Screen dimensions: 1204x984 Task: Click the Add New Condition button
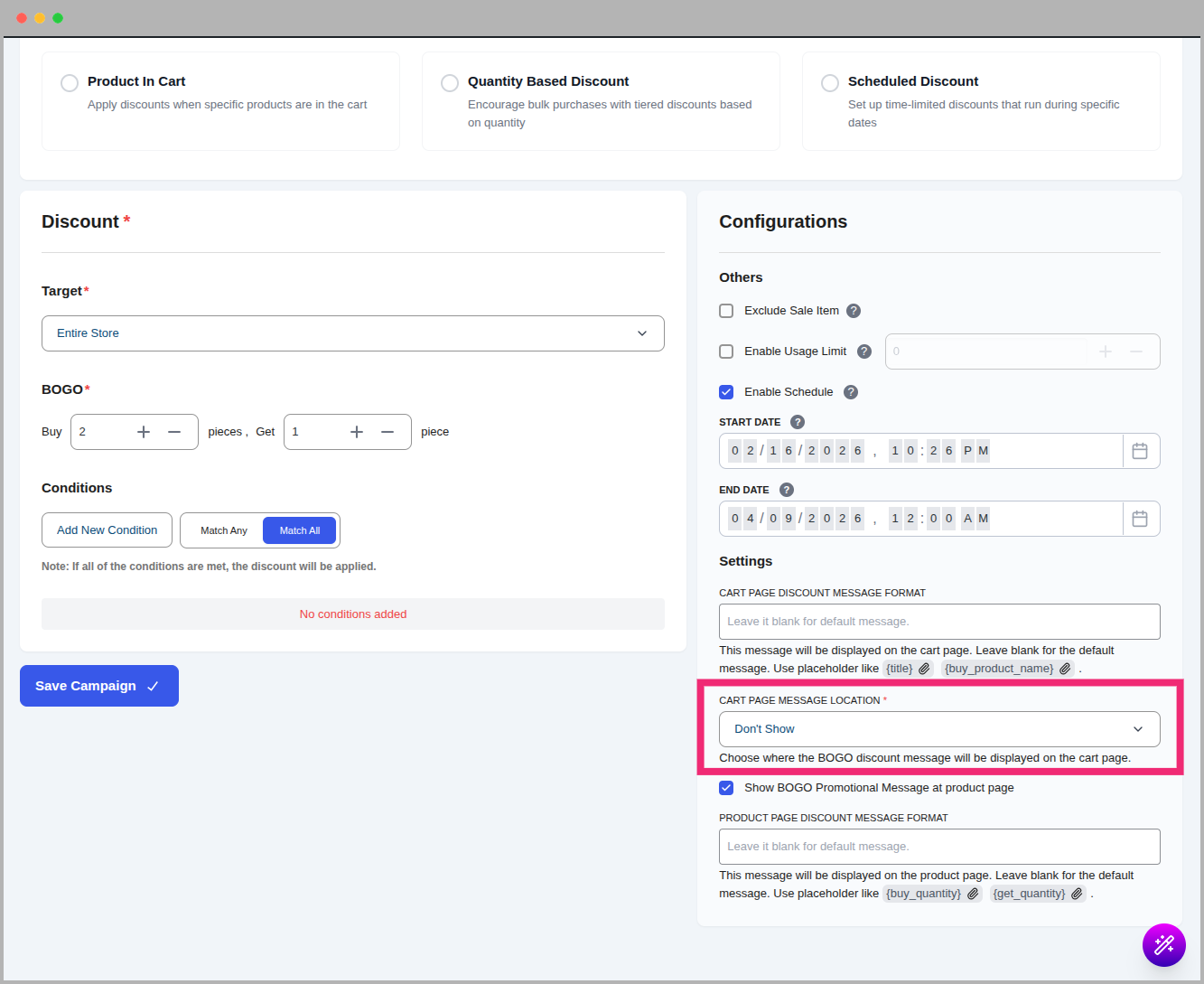point(107,530)
